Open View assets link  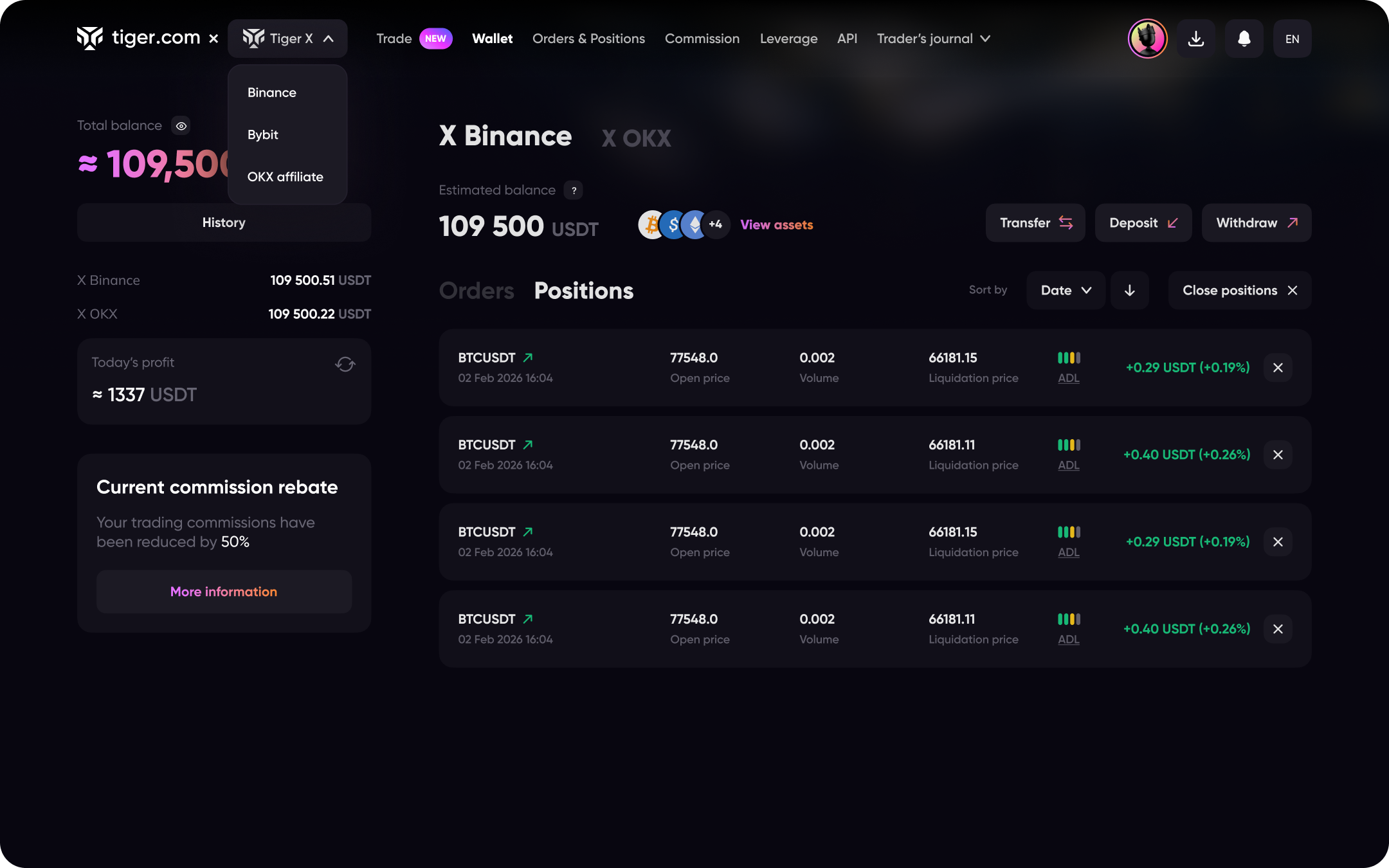[776, 225]
